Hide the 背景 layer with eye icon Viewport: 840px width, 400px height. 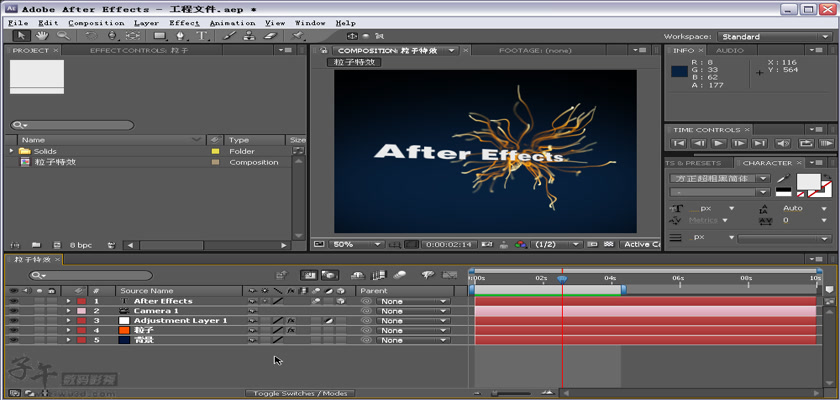(x=13, y=340)
